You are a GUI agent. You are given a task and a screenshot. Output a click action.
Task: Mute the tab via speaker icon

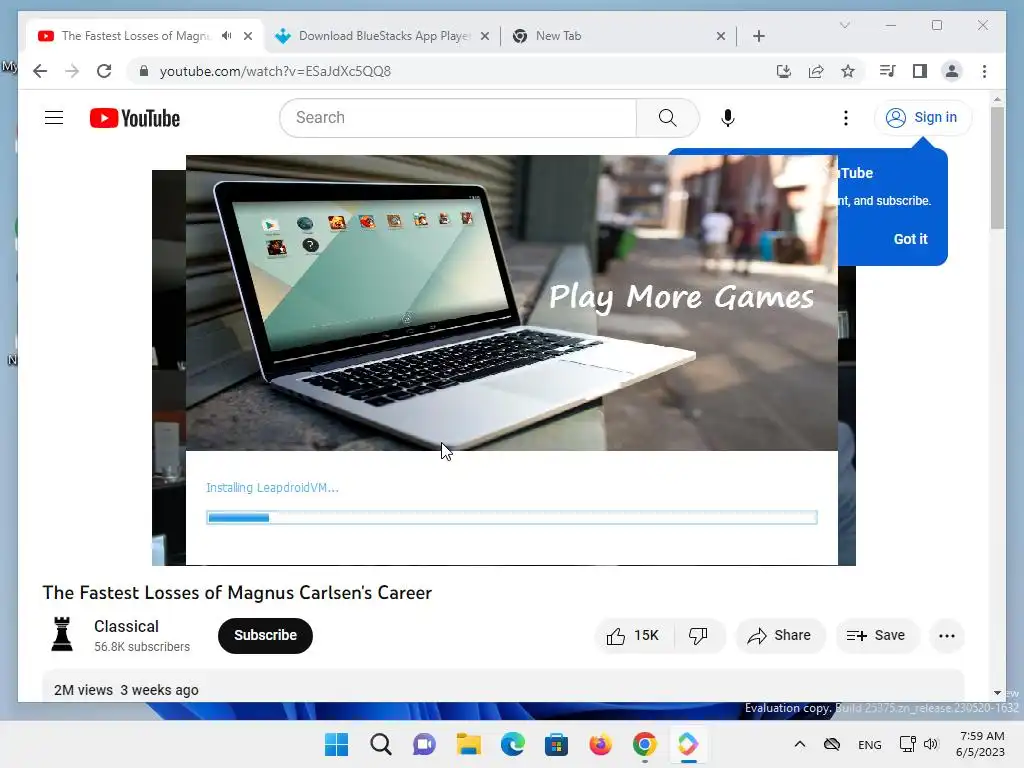click(227, 36)
